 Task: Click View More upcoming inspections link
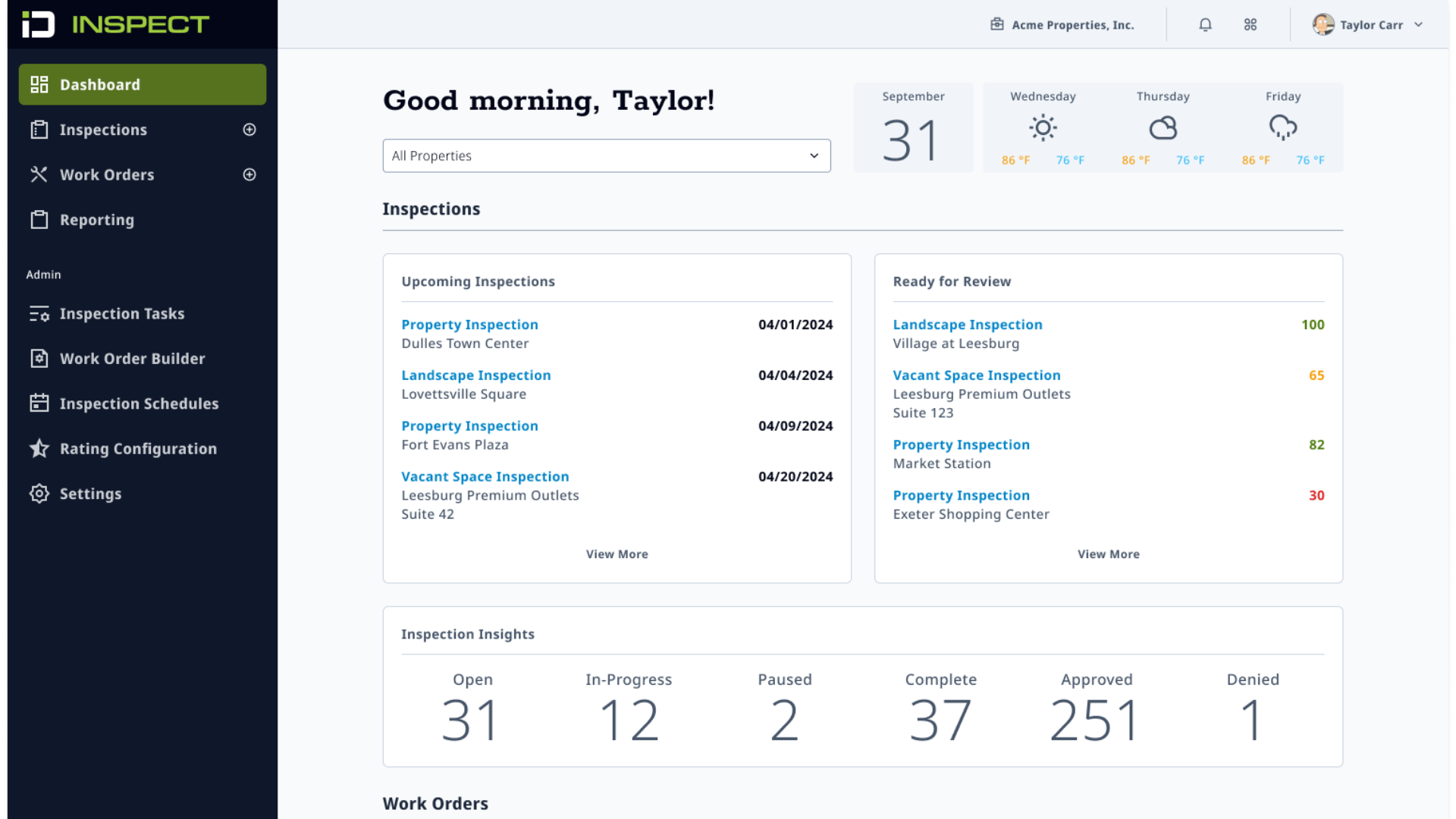click(616, 553)
